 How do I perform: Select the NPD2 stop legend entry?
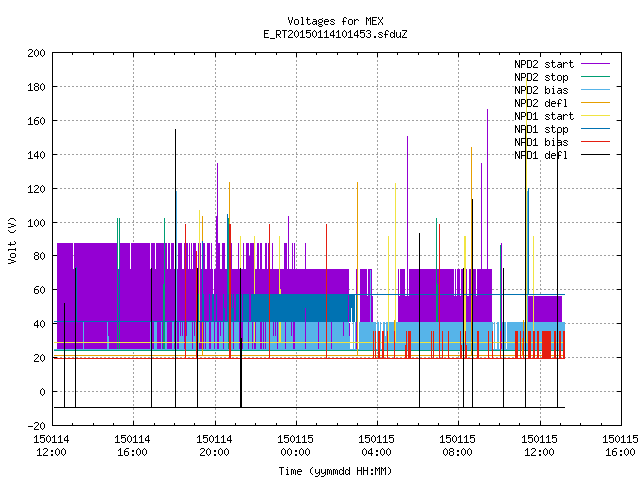tap(541, 77)
